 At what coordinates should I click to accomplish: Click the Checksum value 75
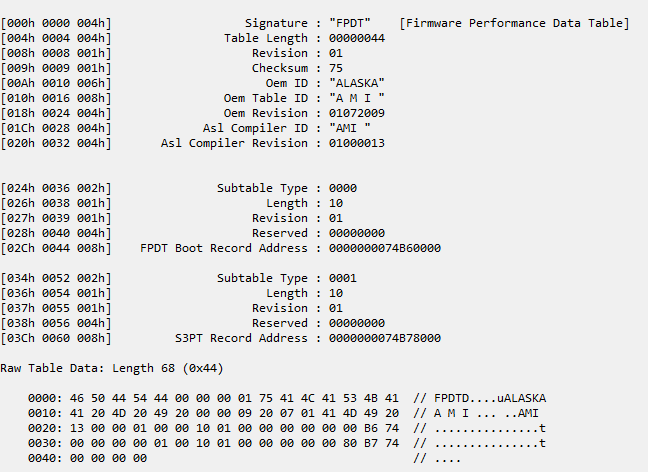pyautogui.click(x=336, y=68)
